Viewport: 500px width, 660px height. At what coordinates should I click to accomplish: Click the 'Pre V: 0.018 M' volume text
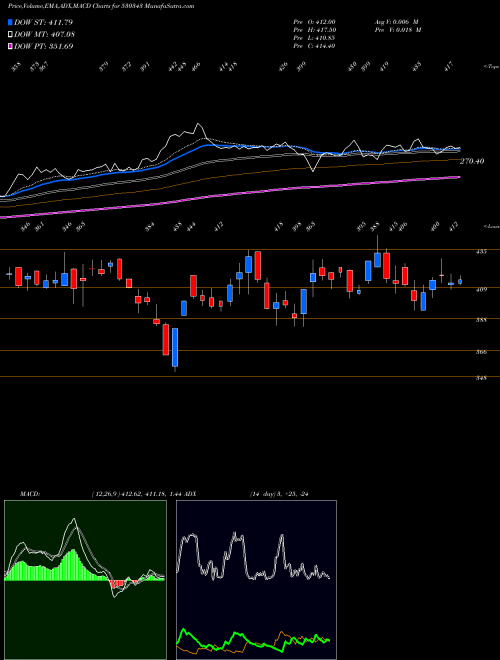click(x=398, y=30)
